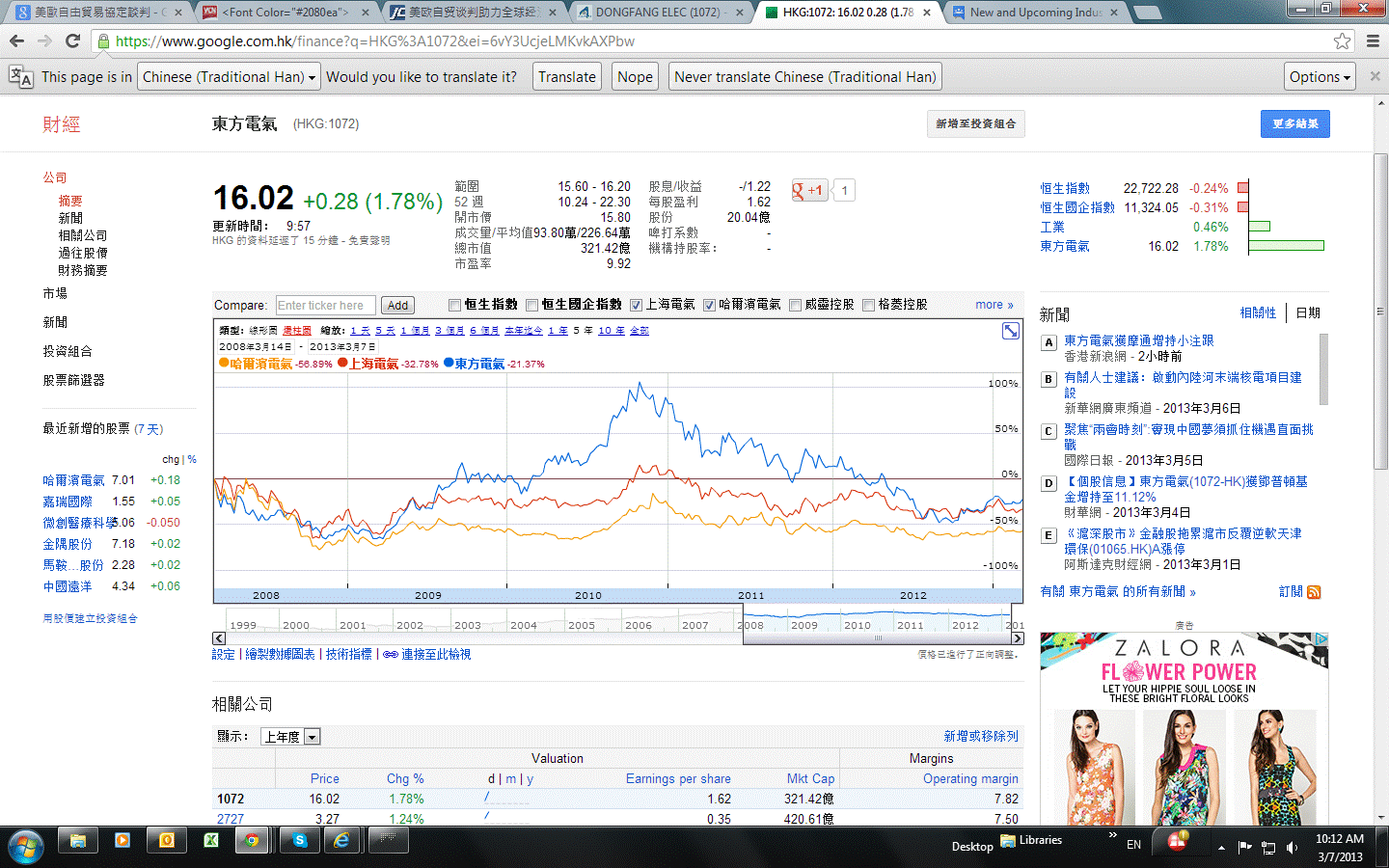
Task: Open the Chinese (Traditional Han) language dropdown
Action: click(x=229, y=77)
